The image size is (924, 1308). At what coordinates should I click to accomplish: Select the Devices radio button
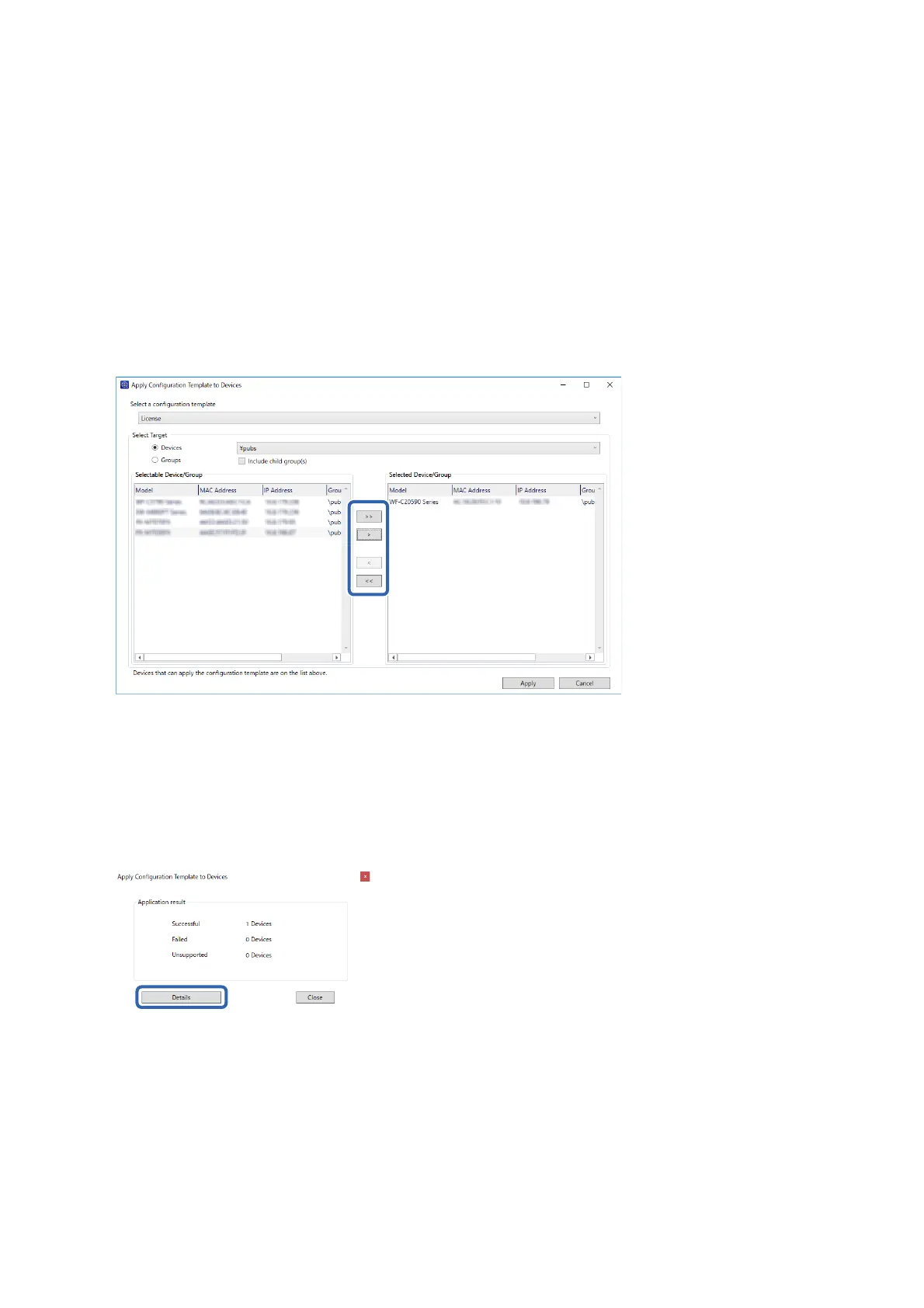coord(155,448)
